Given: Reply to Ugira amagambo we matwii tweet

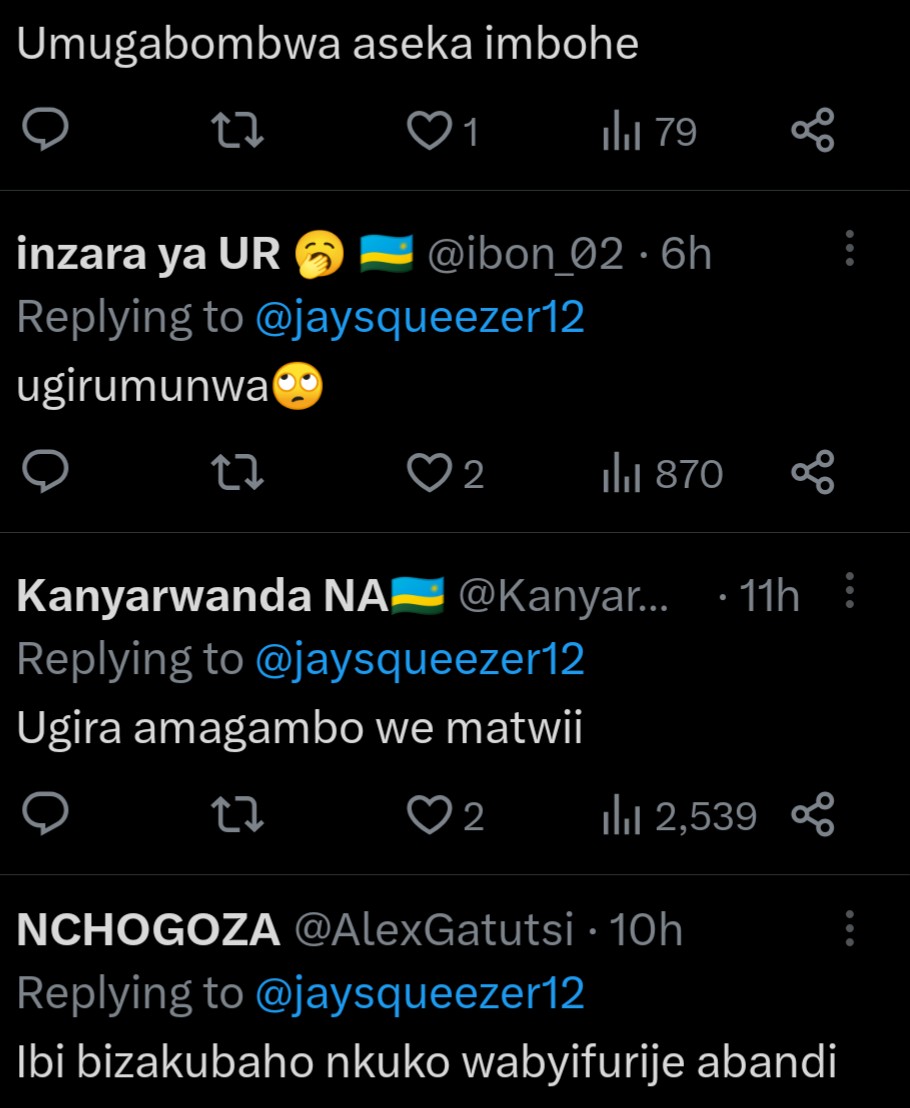Looking at the screenshot, I should (44, 817).
